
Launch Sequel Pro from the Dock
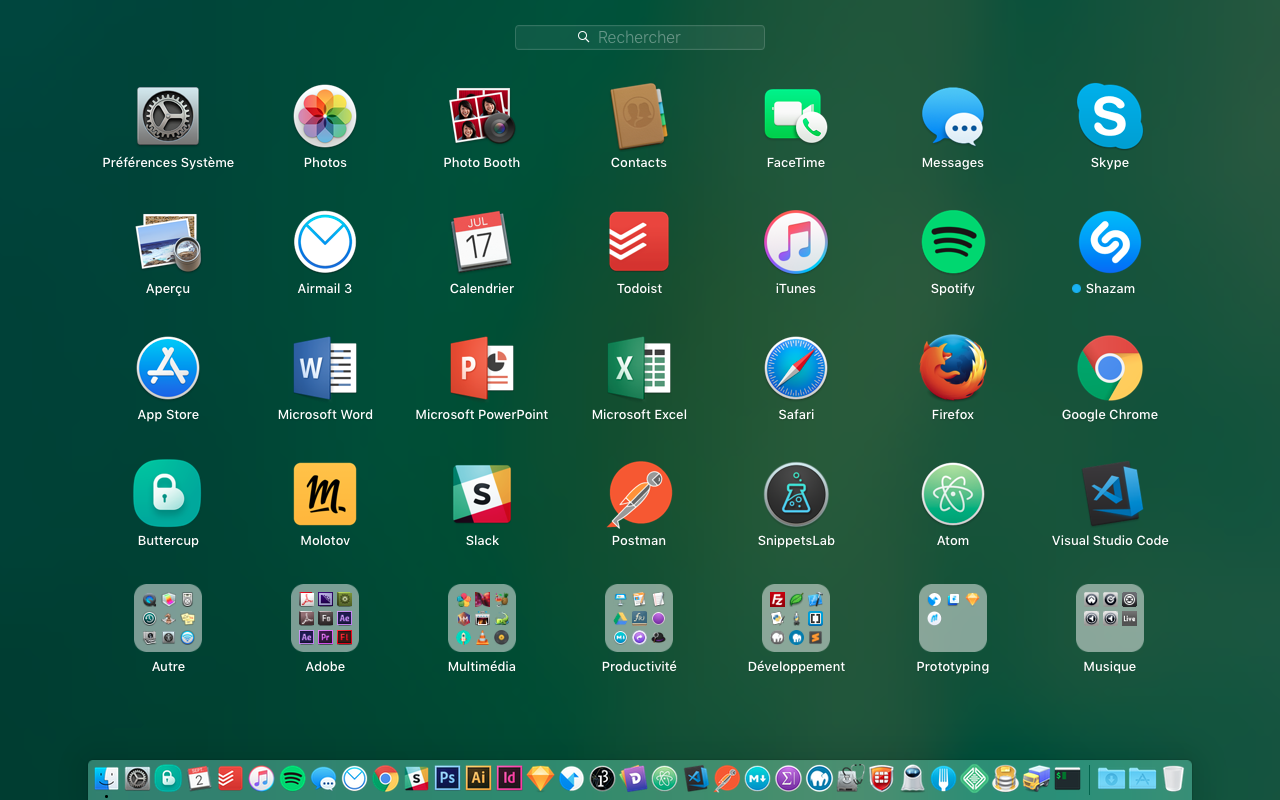tap(1005, 778)
